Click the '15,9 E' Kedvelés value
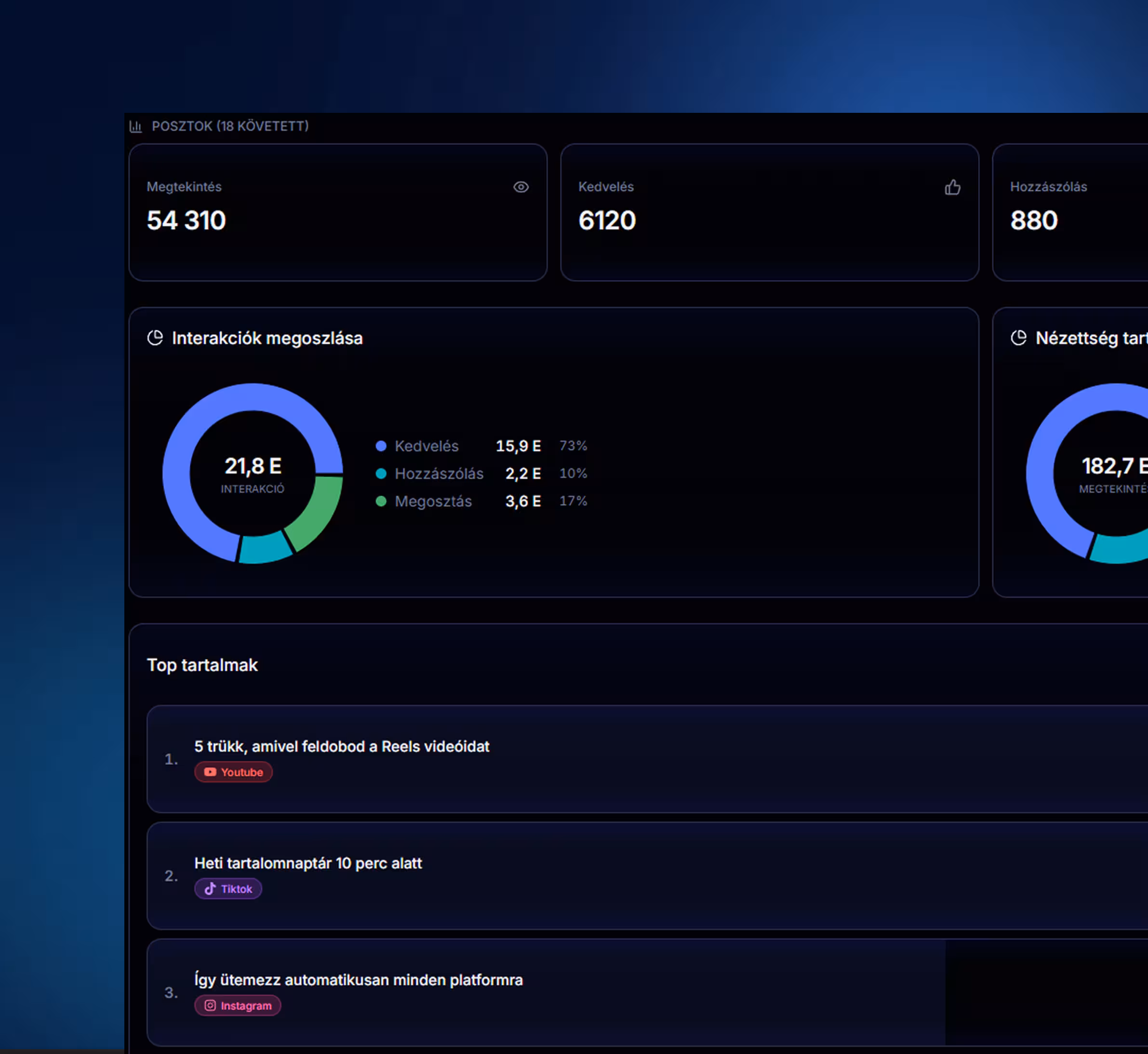Screen dimensions: 1148x1054 [x=518, y=446]
